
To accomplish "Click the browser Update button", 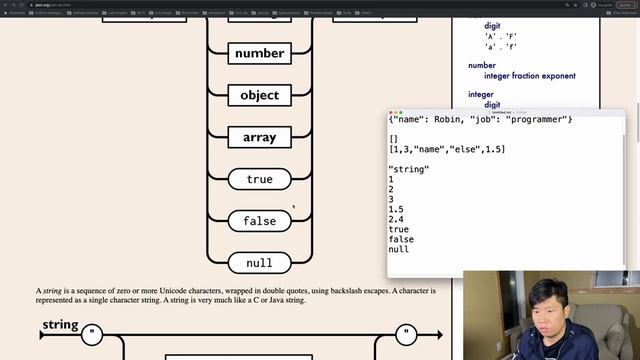I will (x=626, y=5).
